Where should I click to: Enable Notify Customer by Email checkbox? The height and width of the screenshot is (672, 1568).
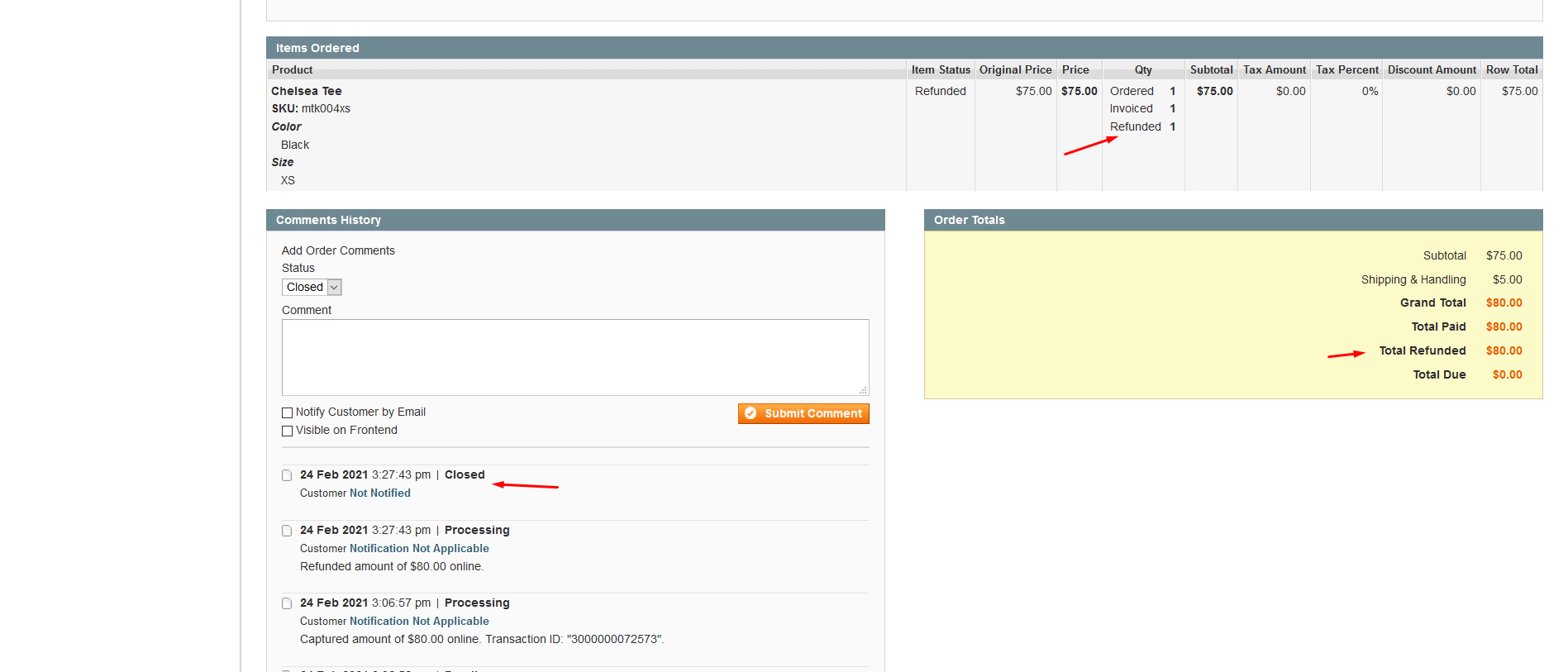pyautogui.click(x=288, y=412)
